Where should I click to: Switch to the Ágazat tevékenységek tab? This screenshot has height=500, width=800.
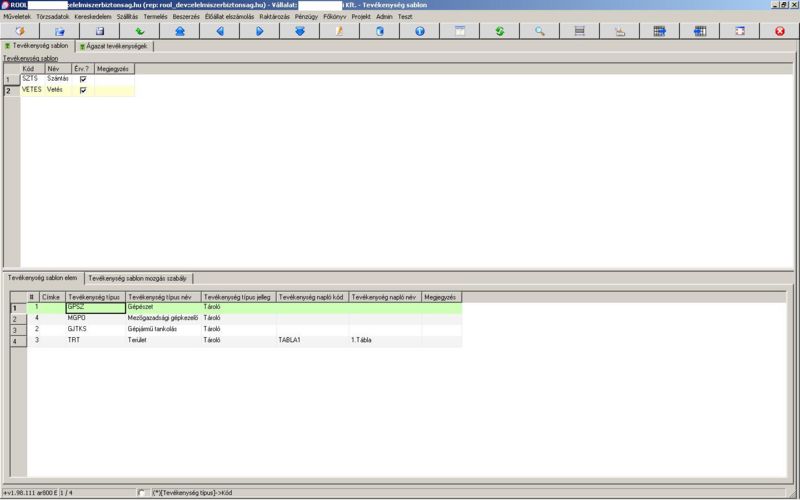click(113, 46)
